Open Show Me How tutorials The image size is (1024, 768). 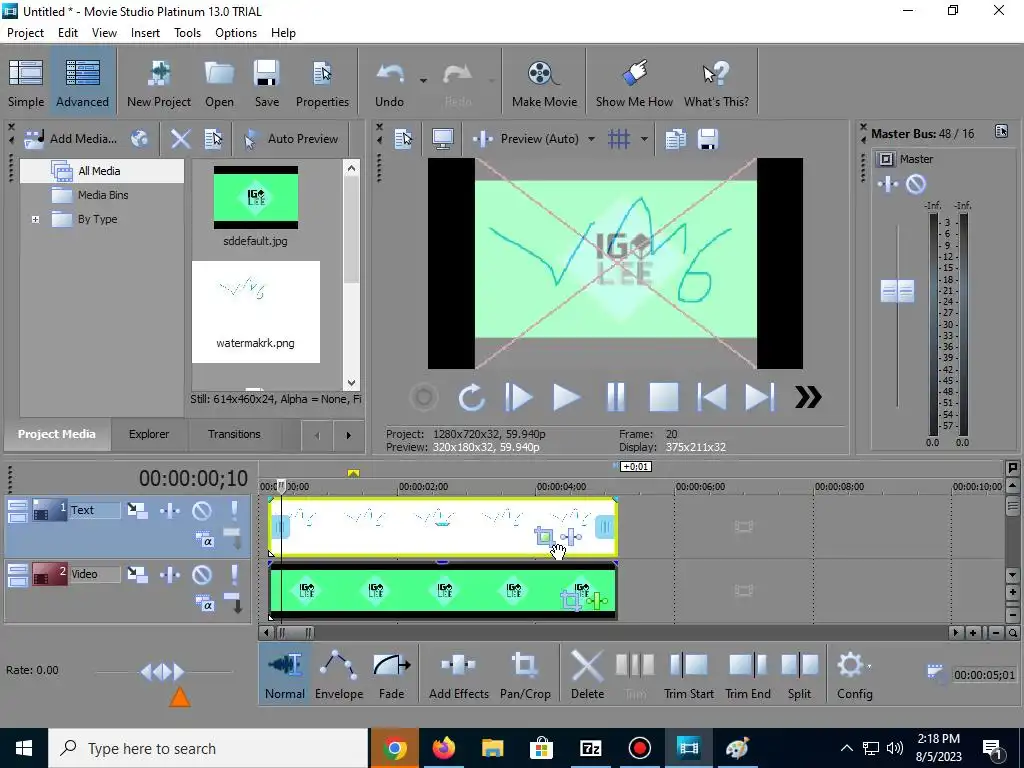[634, 83]
